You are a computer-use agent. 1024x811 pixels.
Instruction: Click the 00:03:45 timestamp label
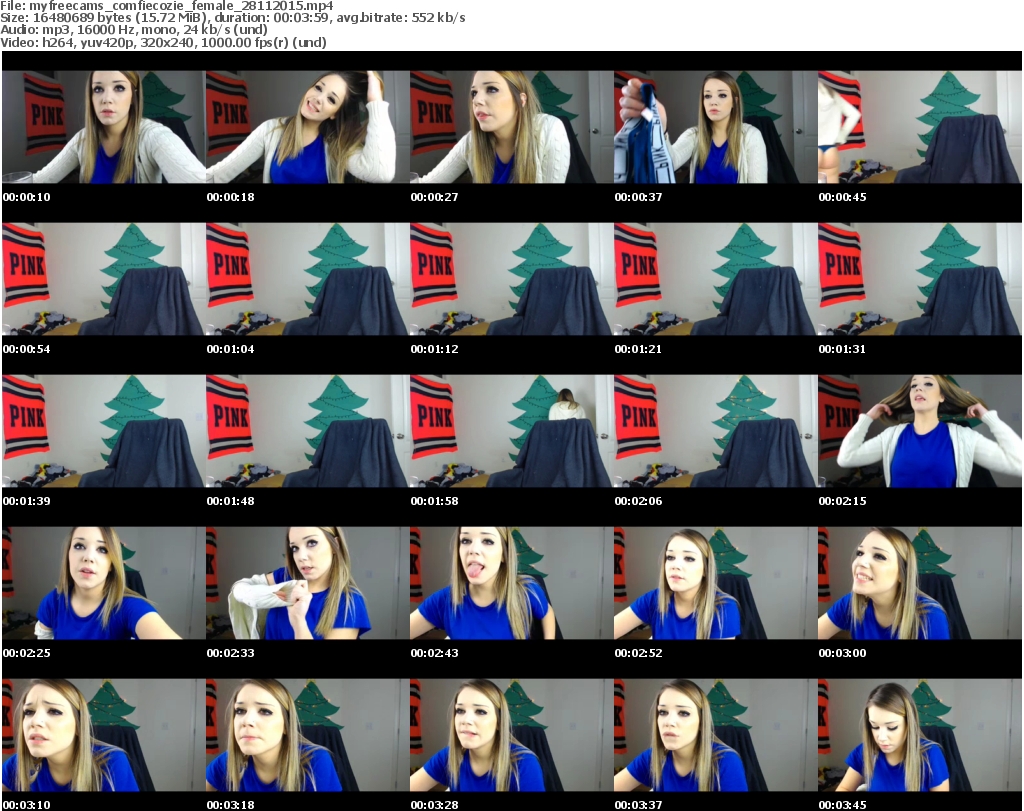point(842,805)
